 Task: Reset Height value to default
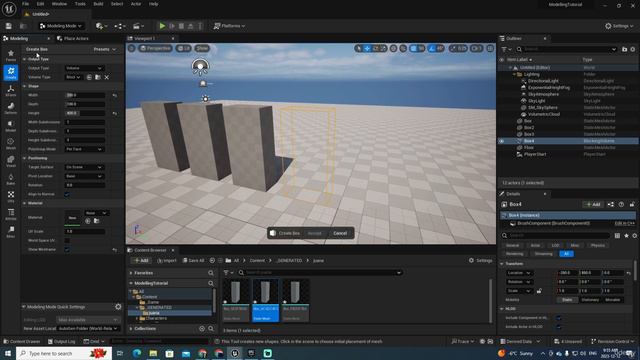pos(115,113)
